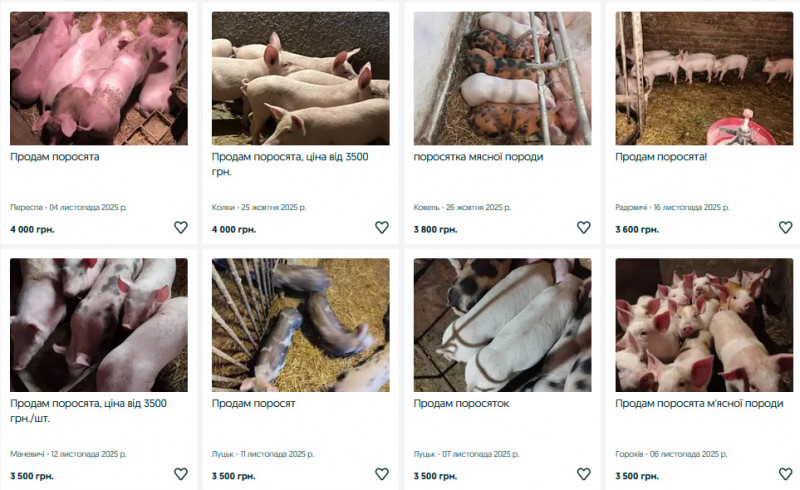Viewport: 800px width, 490px height.
Task: Add Луцьк 07 листопада listing to favorites
Action: [x=584, y=474]
